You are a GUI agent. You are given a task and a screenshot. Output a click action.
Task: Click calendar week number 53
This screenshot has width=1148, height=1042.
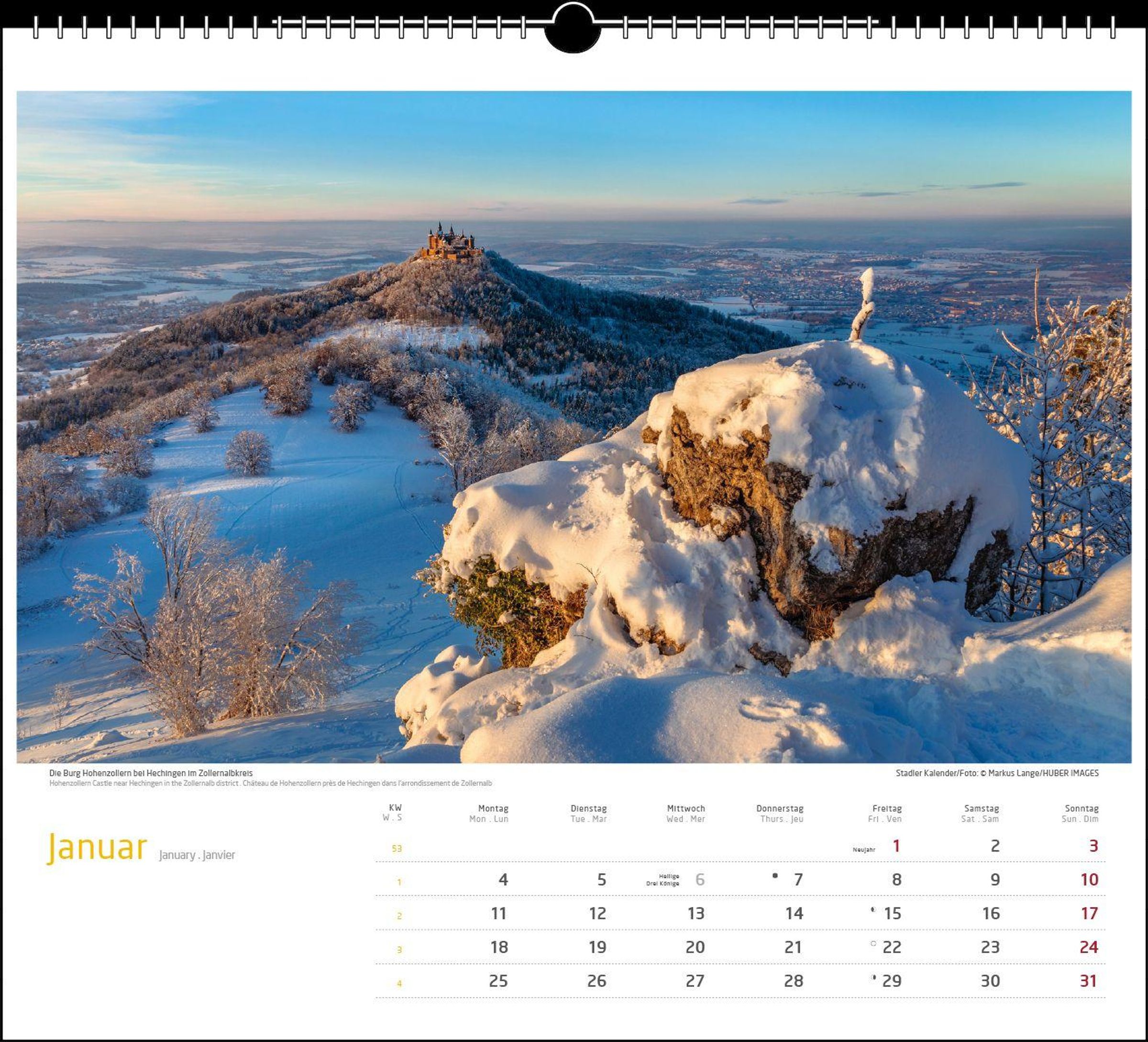[x=397, y=848]
